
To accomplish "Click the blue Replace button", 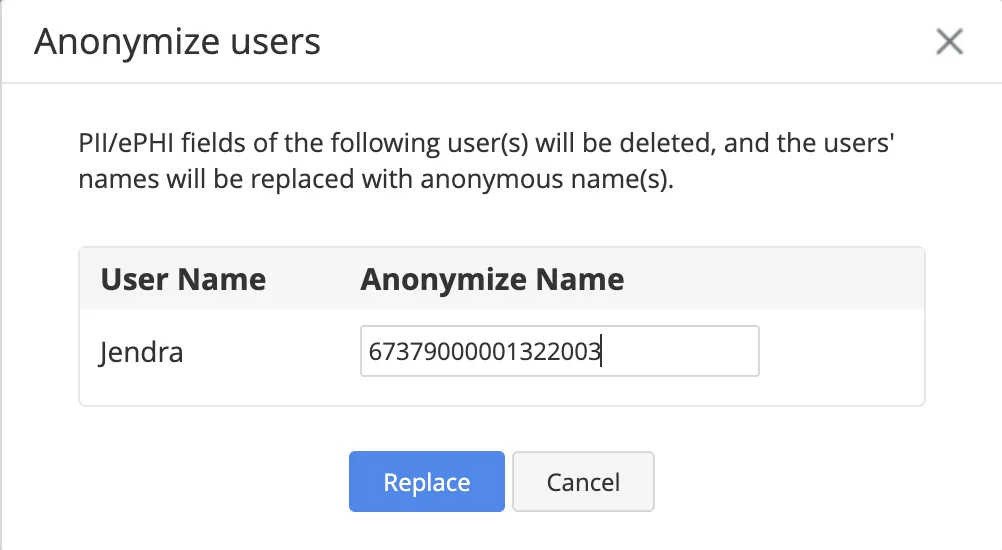I will (426, 482).
